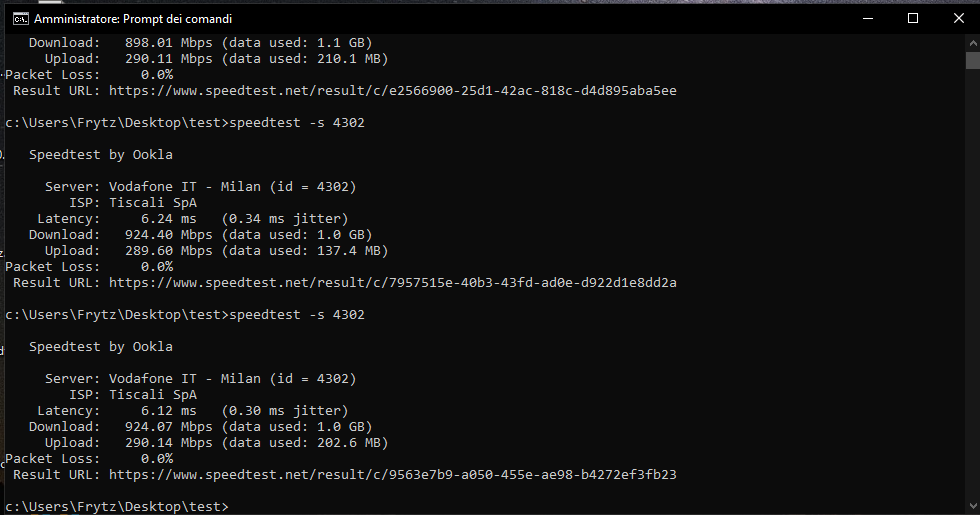
Task: Click the result URL ending in d922d1e8dd2a
Action: [392, 282]
